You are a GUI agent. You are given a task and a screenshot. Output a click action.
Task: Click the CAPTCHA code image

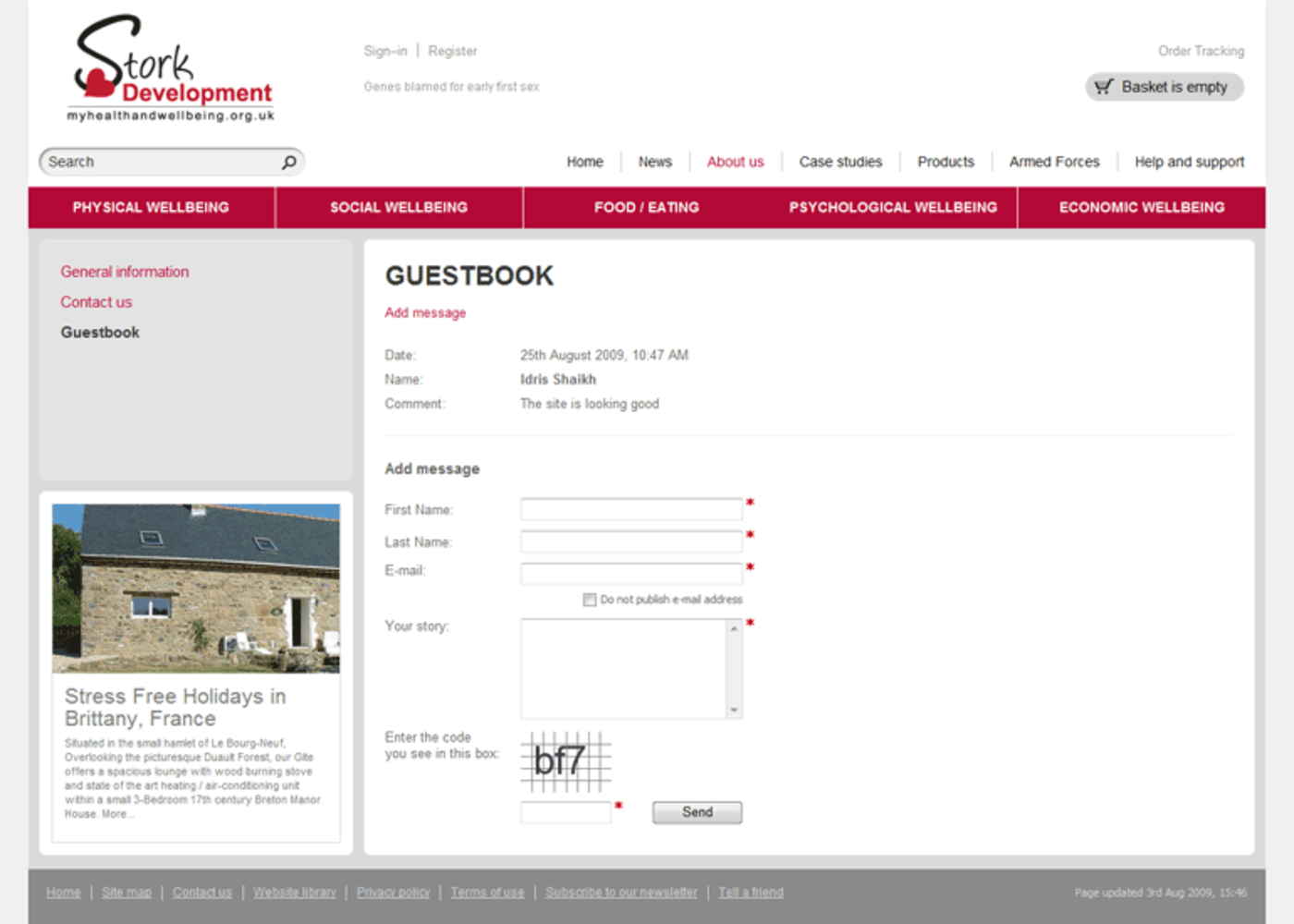coord(566,762)
